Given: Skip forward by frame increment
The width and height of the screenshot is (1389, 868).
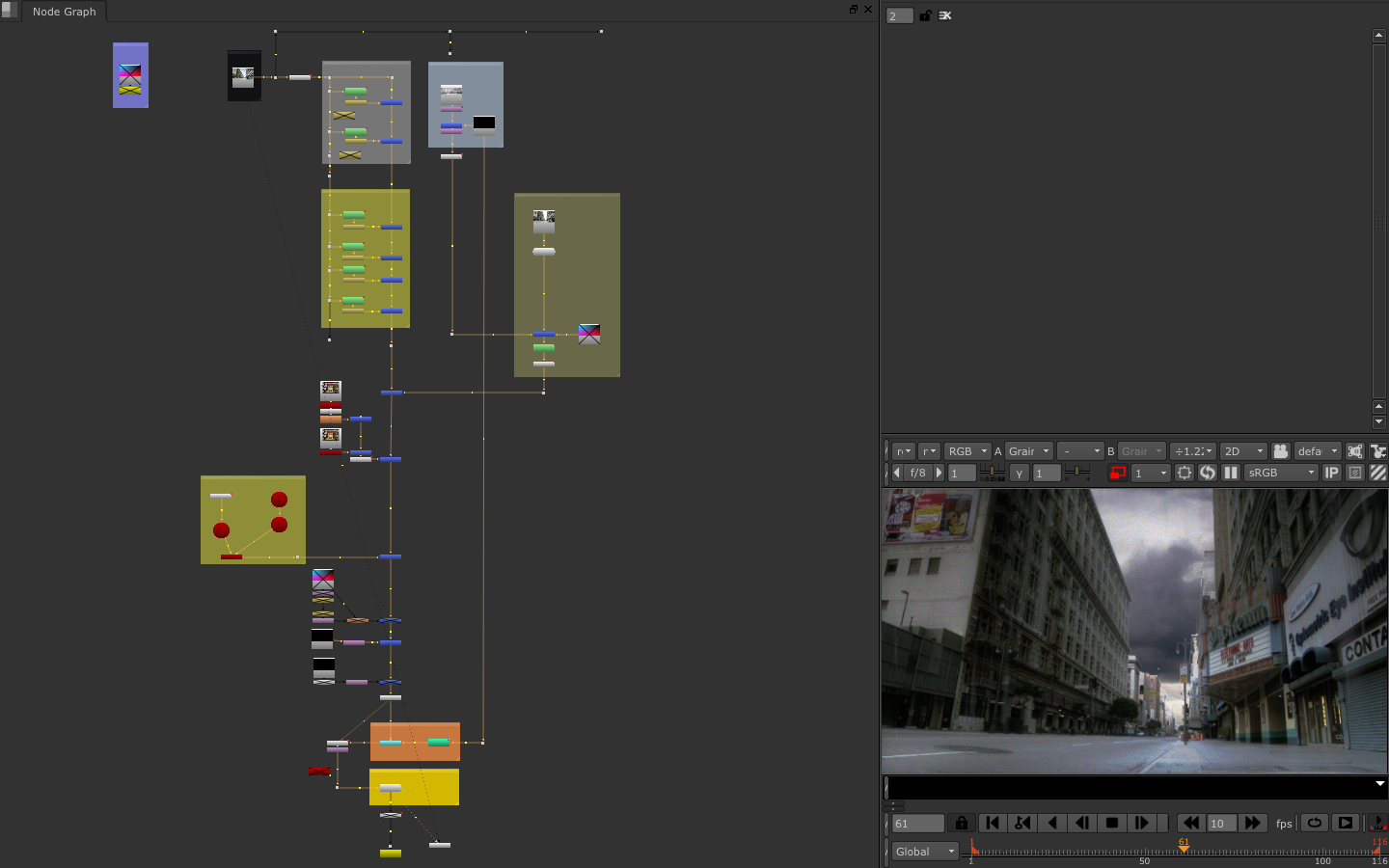Looking at the screenshot, I should click(1252, 823).
